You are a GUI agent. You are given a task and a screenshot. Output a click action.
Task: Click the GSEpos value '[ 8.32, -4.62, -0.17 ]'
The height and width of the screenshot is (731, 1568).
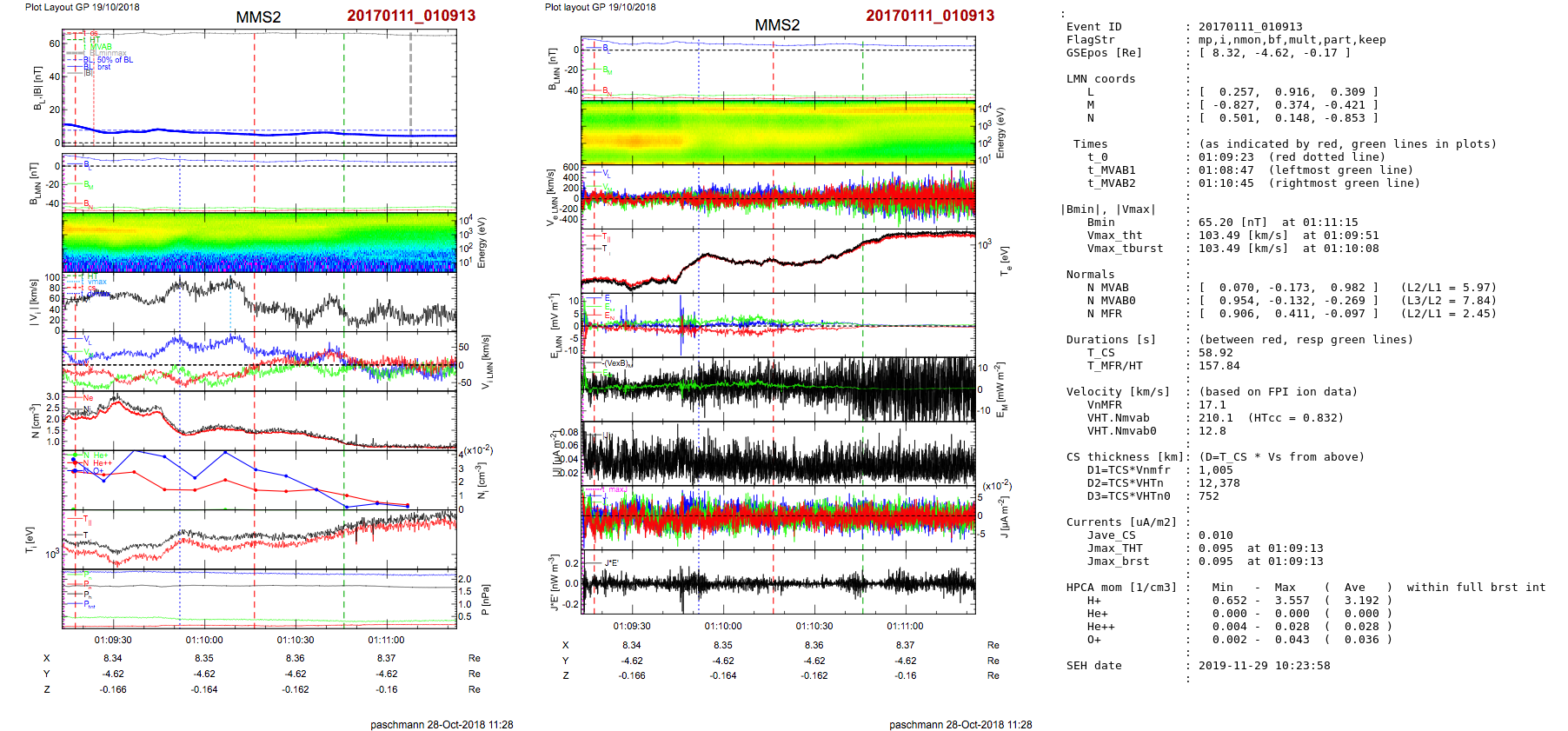[1275, 53]
